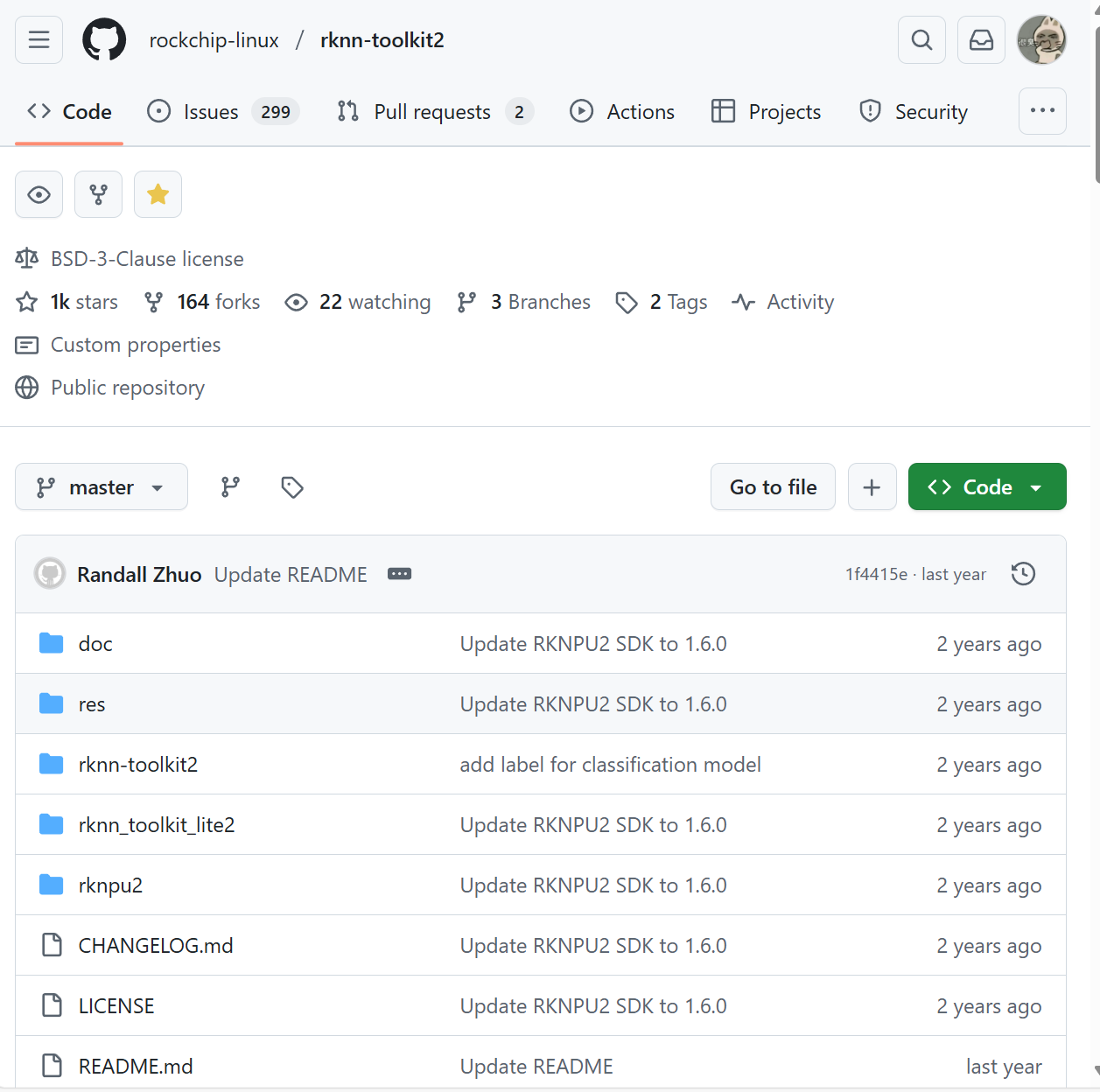
Task: Open the rknpu2 folder
Action: pyautogui.click(x=110, y=885)
